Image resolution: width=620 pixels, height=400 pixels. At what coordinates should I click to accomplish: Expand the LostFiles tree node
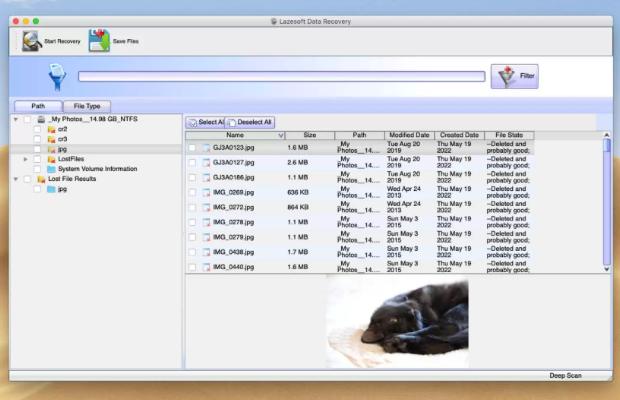coord(25,159)
